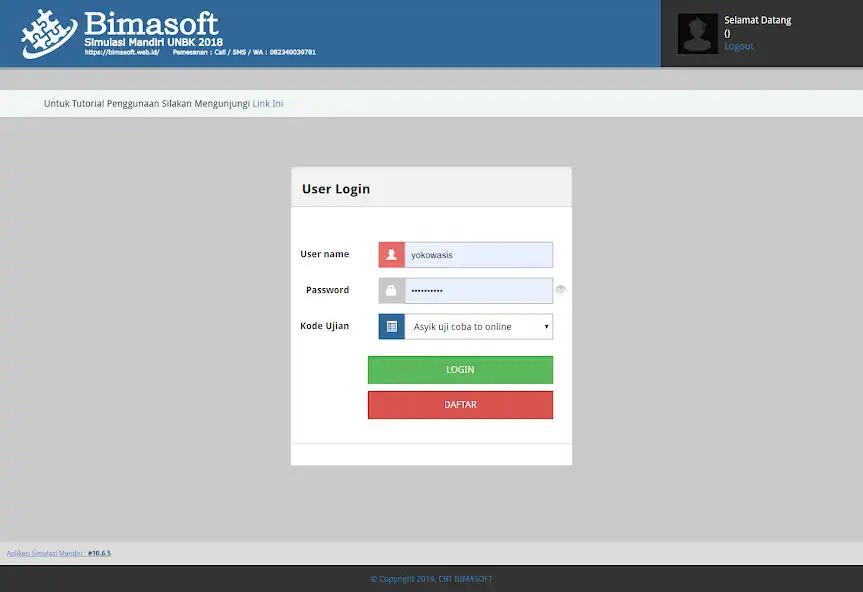The width and height of the screenshot is (863, 592).
Task: Click the username field showing yokowasis
Action: click(x=477, y=254)
